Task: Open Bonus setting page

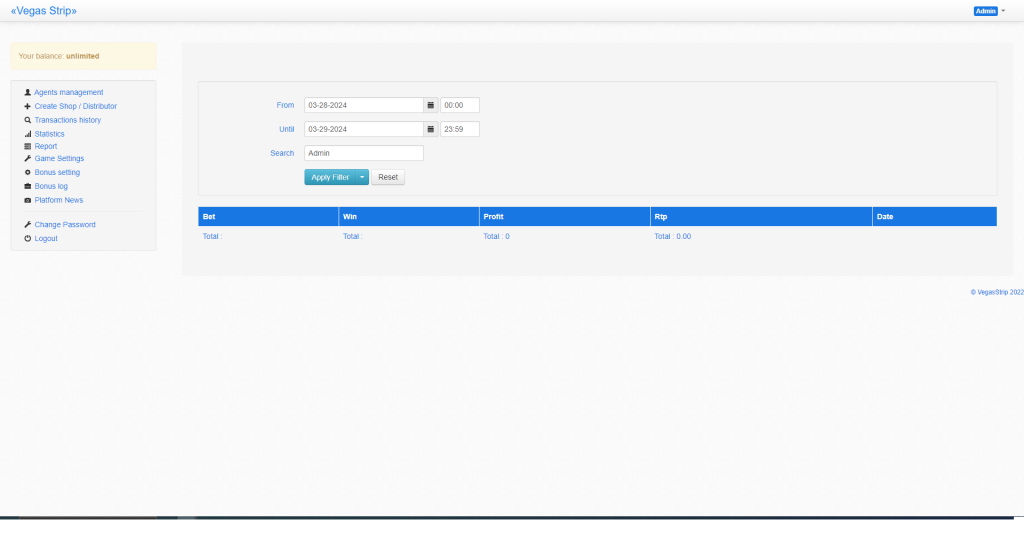Action: (x=57, y=172)
